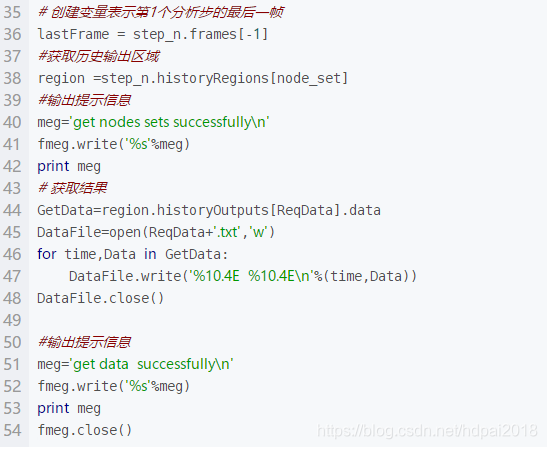Screen dimensions: 547x449
Task: Click the lastFrame variable on line 36
Action: [73, 34]
